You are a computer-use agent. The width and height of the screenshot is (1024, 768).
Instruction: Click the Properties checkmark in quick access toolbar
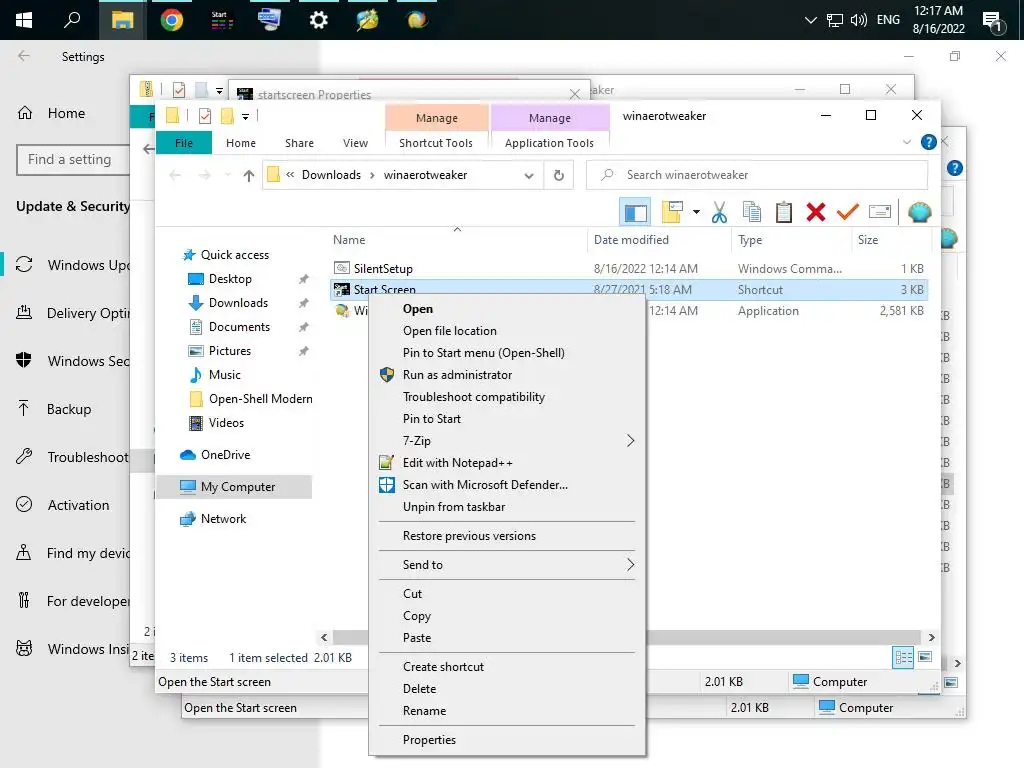click(x=204, y=116)
